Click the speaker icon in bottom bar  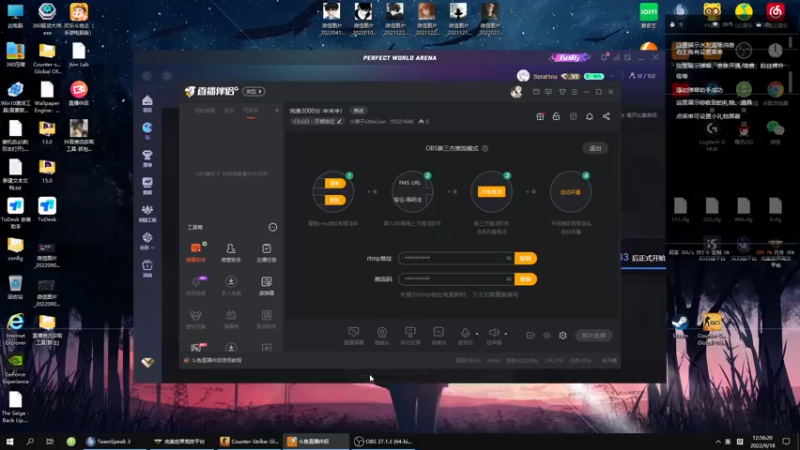(494, 333)
